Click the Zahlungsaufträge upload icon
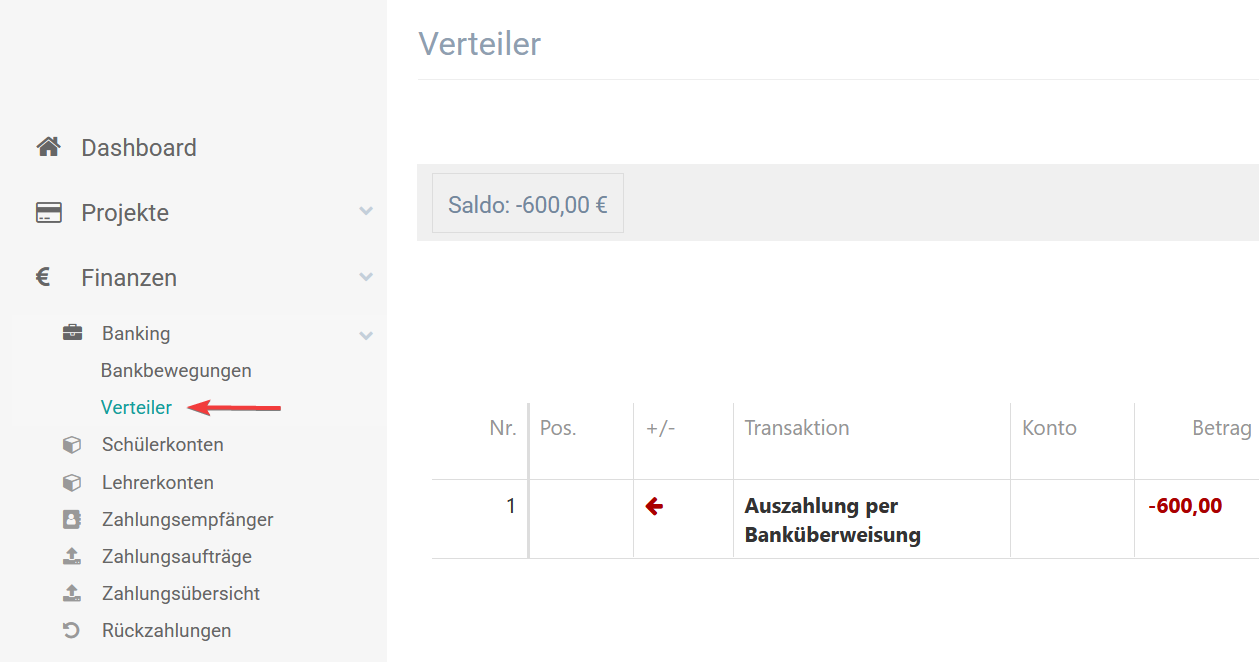 tap(72, 556)
